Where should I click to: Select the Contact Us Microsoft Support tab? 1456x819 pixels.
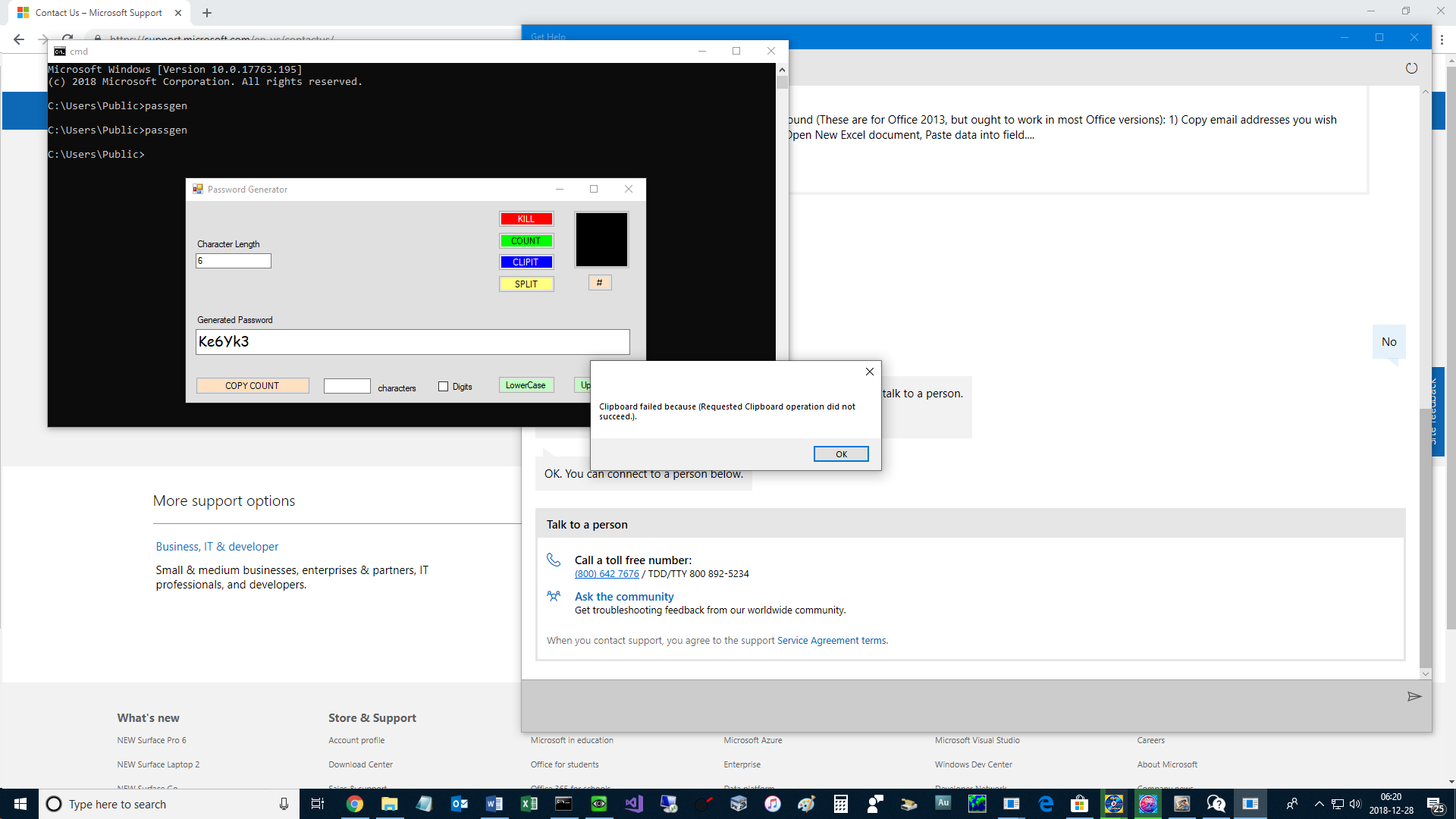[x=99, y=13]
